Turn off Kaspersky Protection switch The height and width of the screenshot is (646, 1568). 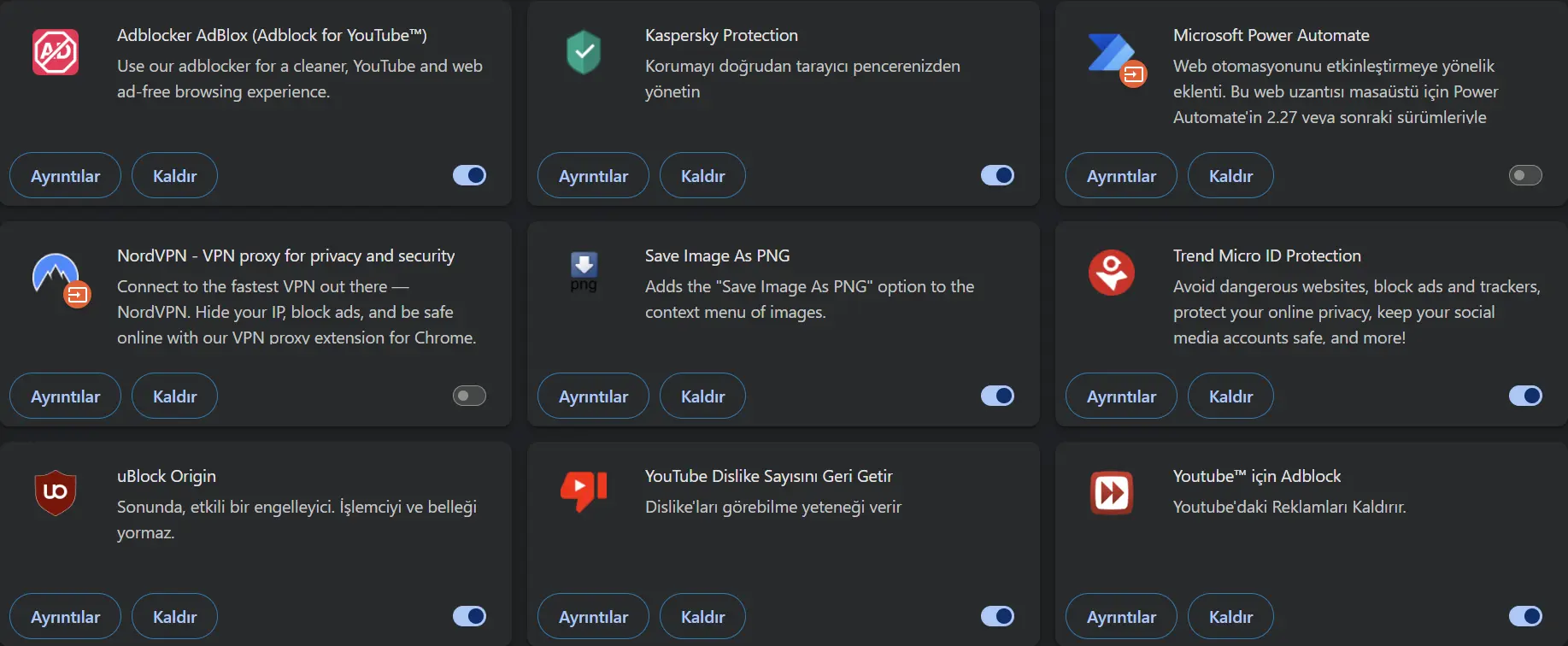[x=997, y=175]
